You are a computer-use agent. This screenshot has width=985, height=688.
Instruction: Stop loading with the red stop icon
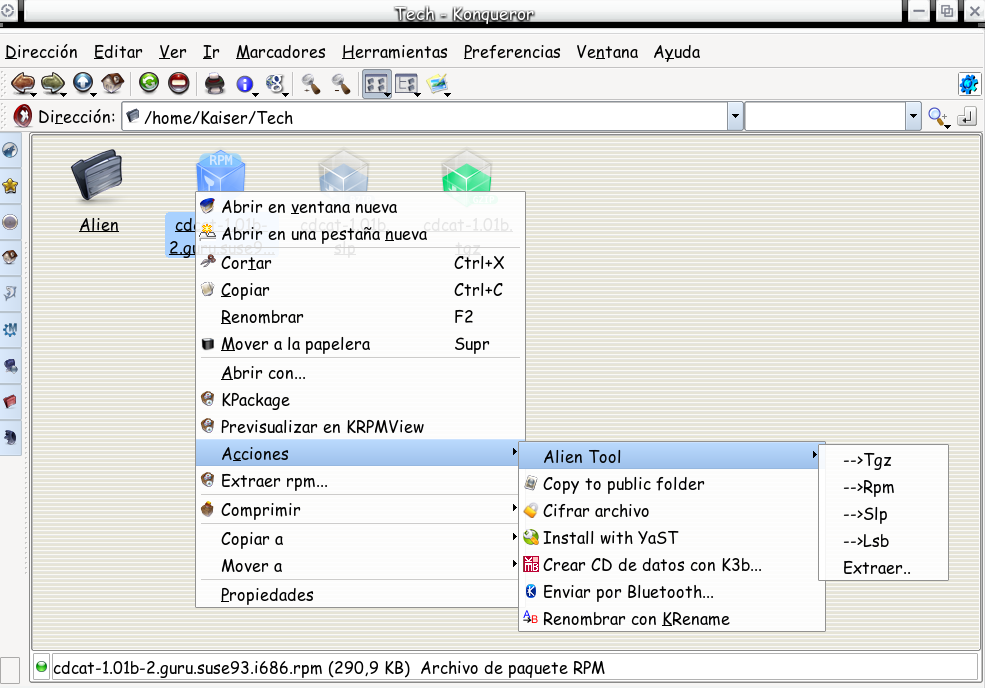coord(179,83)
